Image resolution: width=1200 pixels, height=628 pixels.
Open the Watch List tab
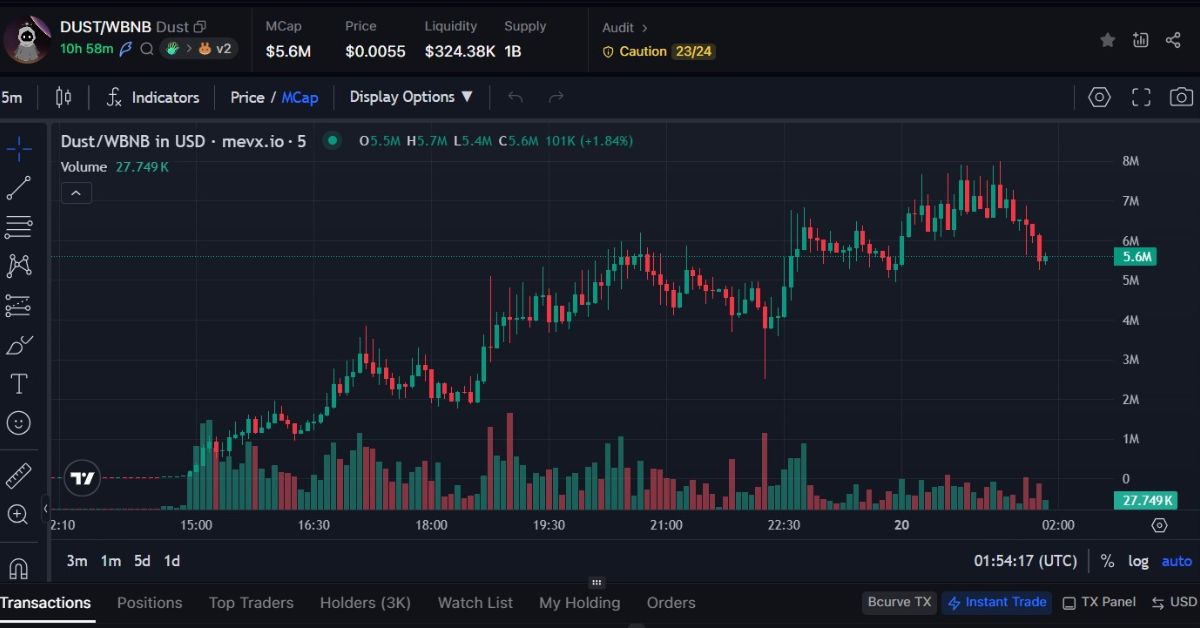tap(475, 603)
